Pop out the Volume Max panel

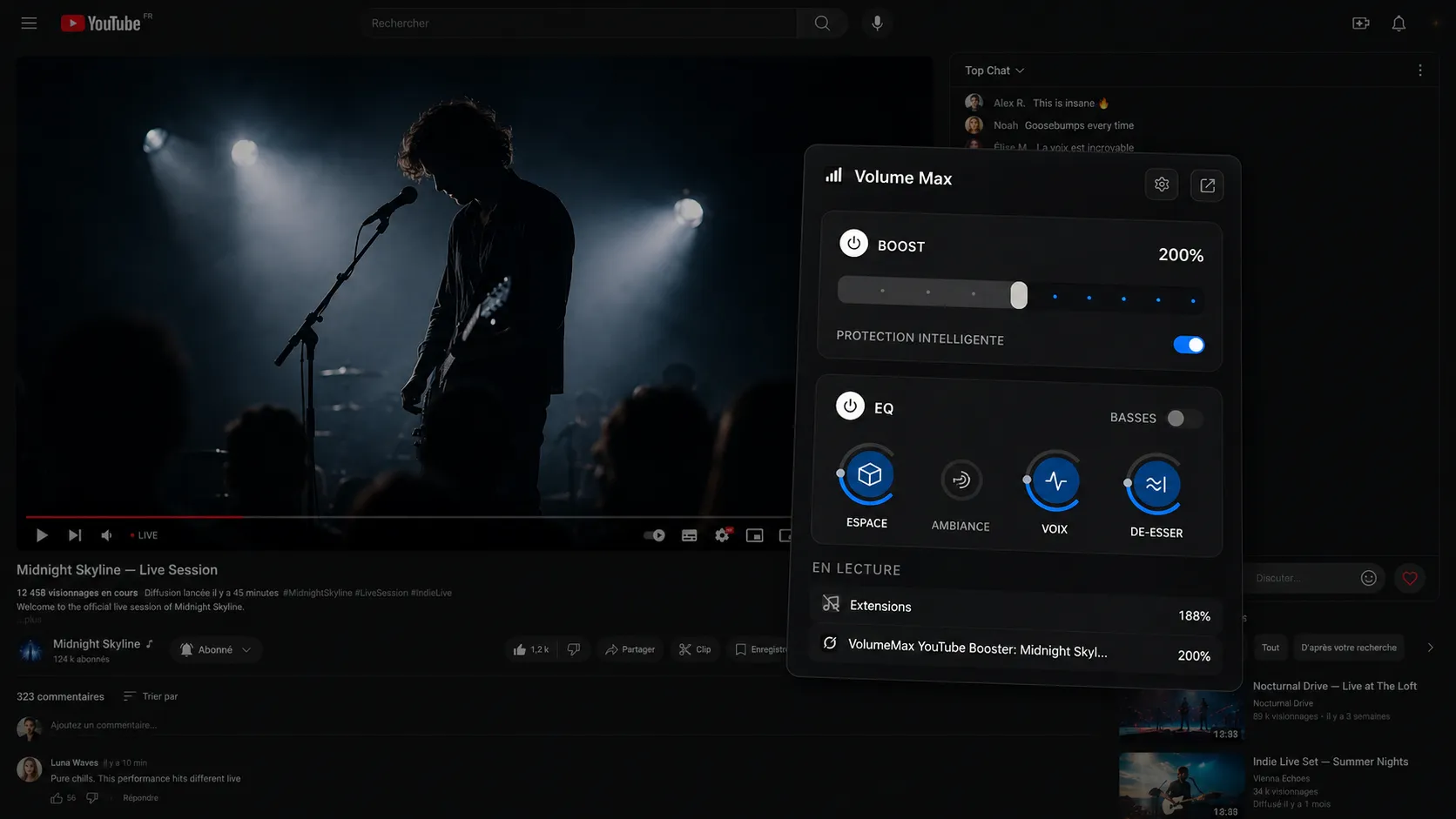[x=1207, y=185]
